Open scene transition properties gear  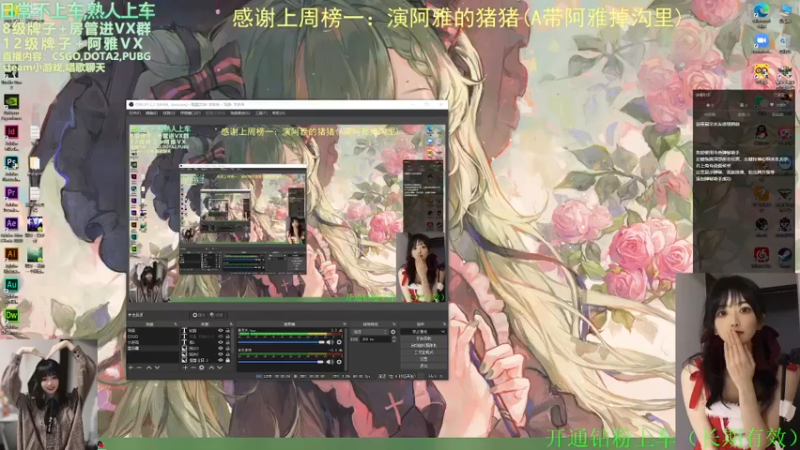(x=393, y=332)
